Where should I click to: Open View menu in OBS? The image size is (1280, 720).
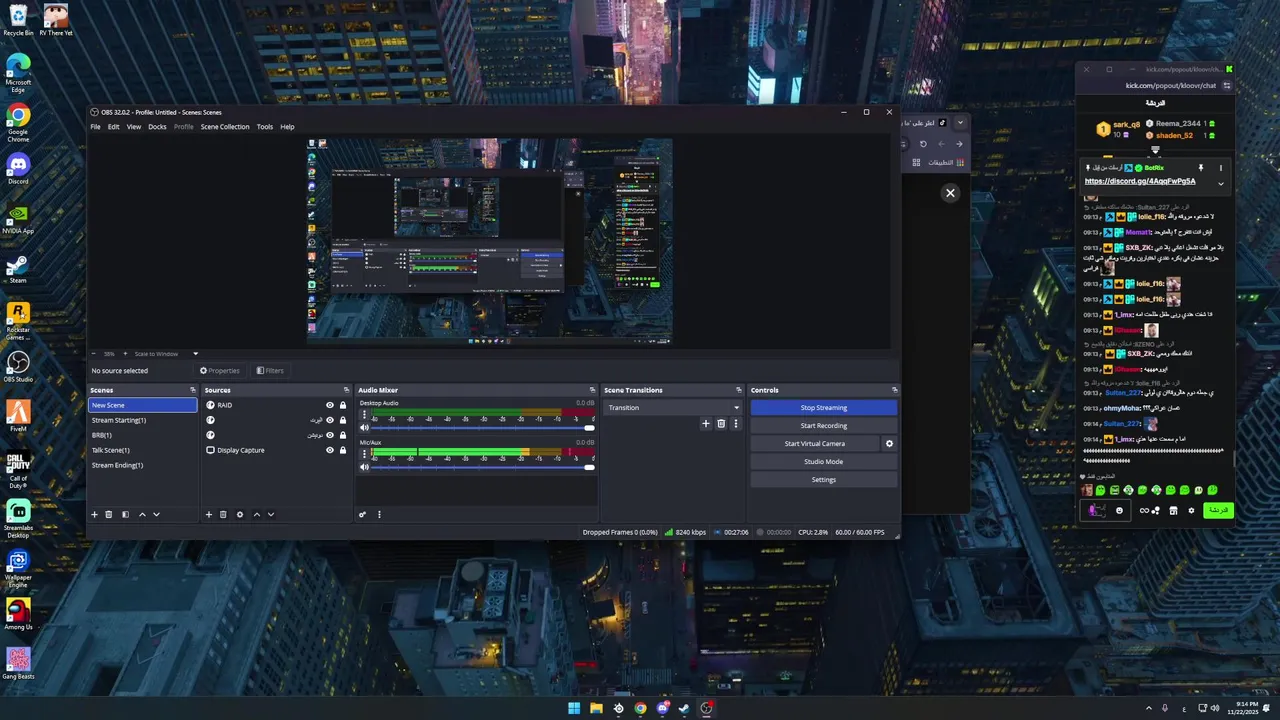click(133, 127)
